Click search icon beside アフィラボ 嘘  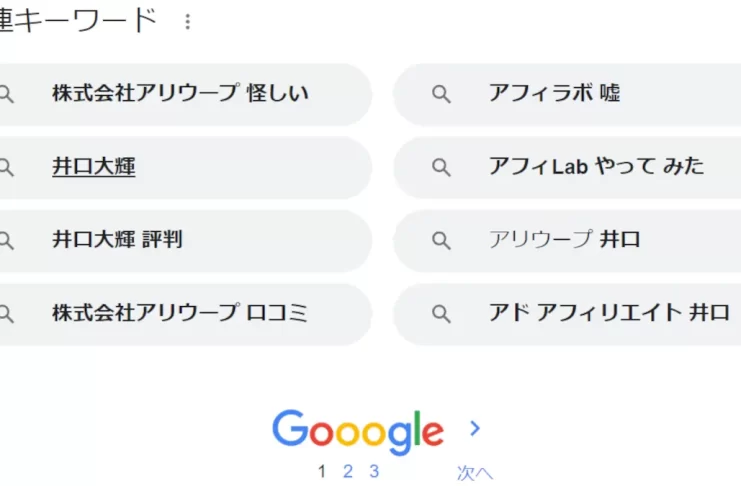point(441,94)
